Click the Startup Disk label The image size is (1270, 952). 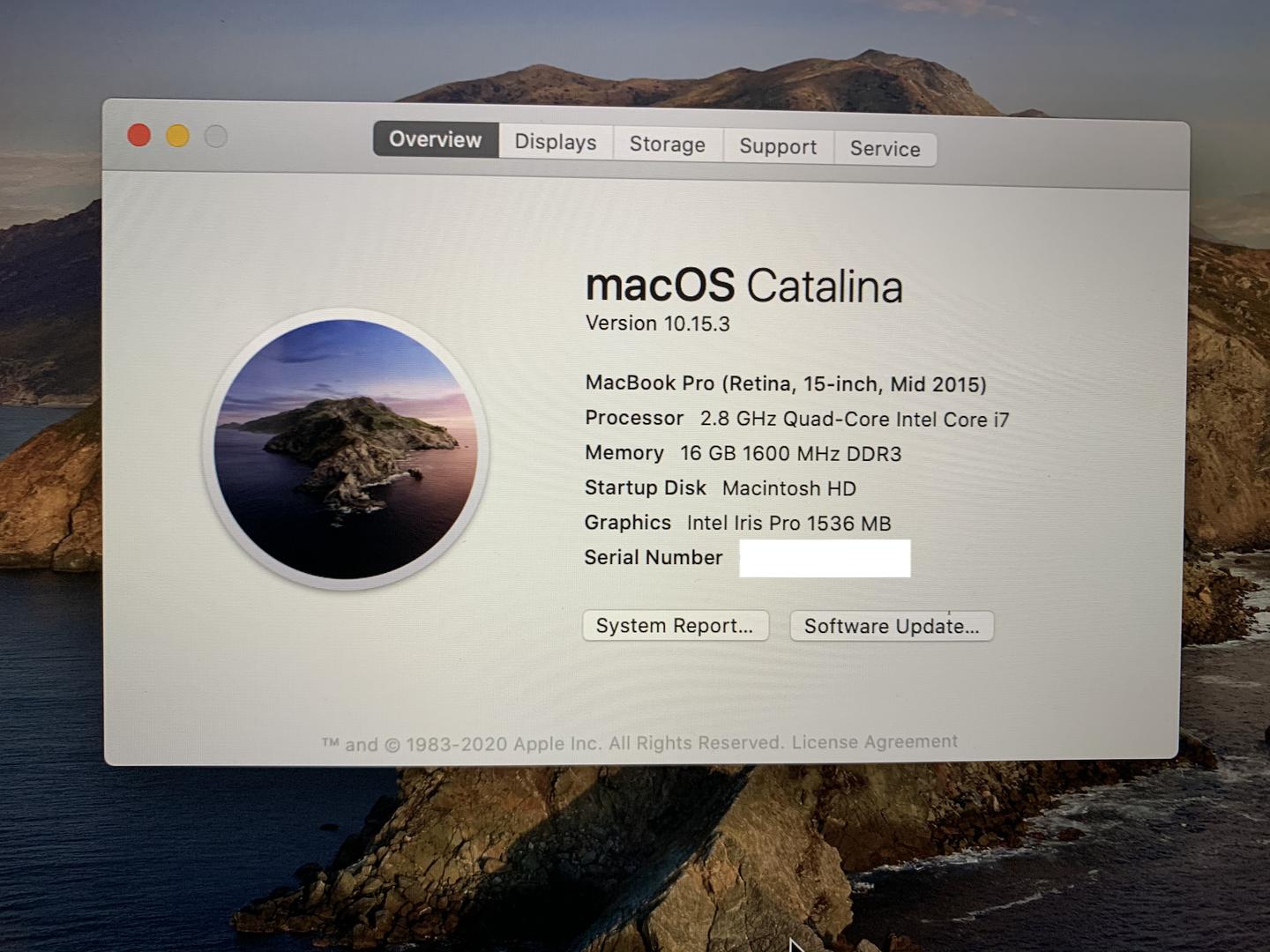[646, 487]
